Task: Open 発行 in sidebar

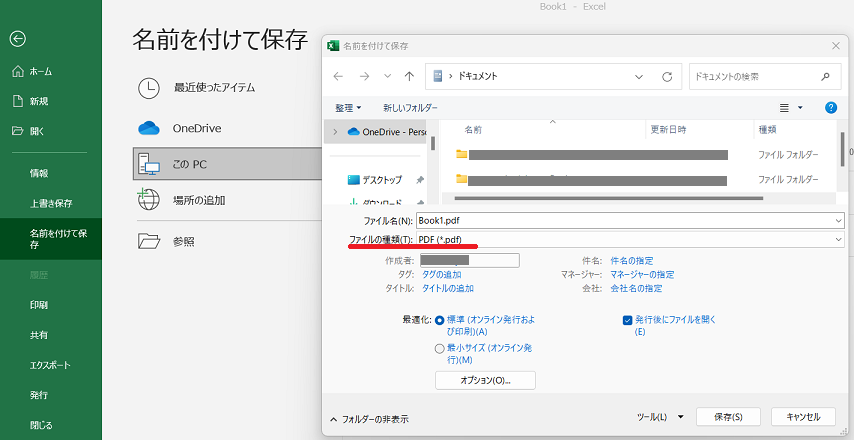Action: [x=39, y=395]
